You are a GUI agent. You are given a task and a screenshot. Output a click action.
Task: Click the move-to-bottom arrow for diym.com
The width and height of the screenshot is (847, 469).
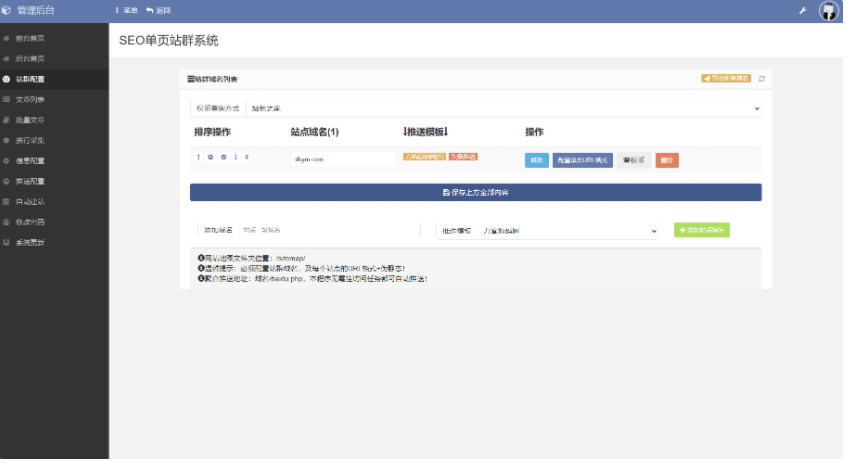pos(236,157)
